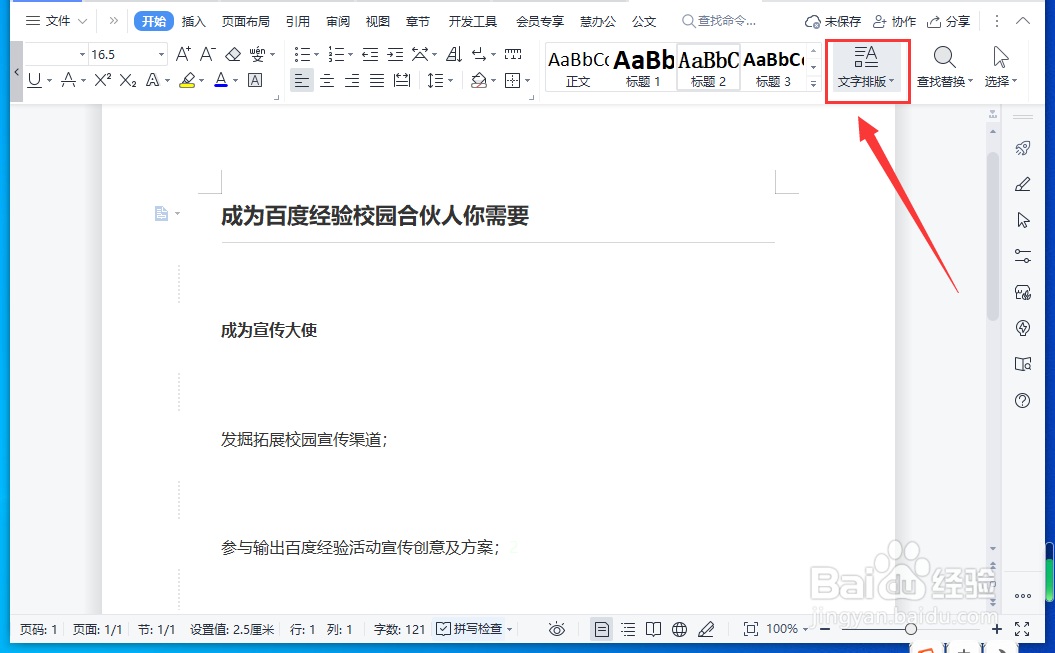Clear formatting with the eraser icon
Screen dimensions: 1055x653
[x=233, y=54]
